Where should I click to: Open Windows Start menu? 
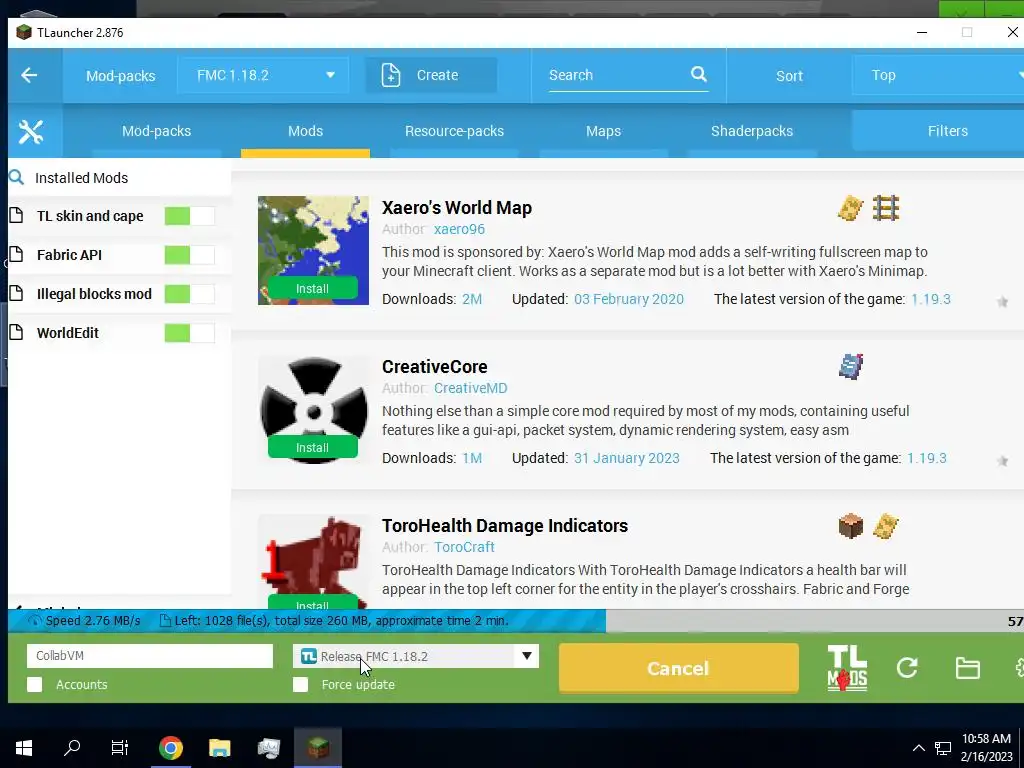(x=24, y=748)
